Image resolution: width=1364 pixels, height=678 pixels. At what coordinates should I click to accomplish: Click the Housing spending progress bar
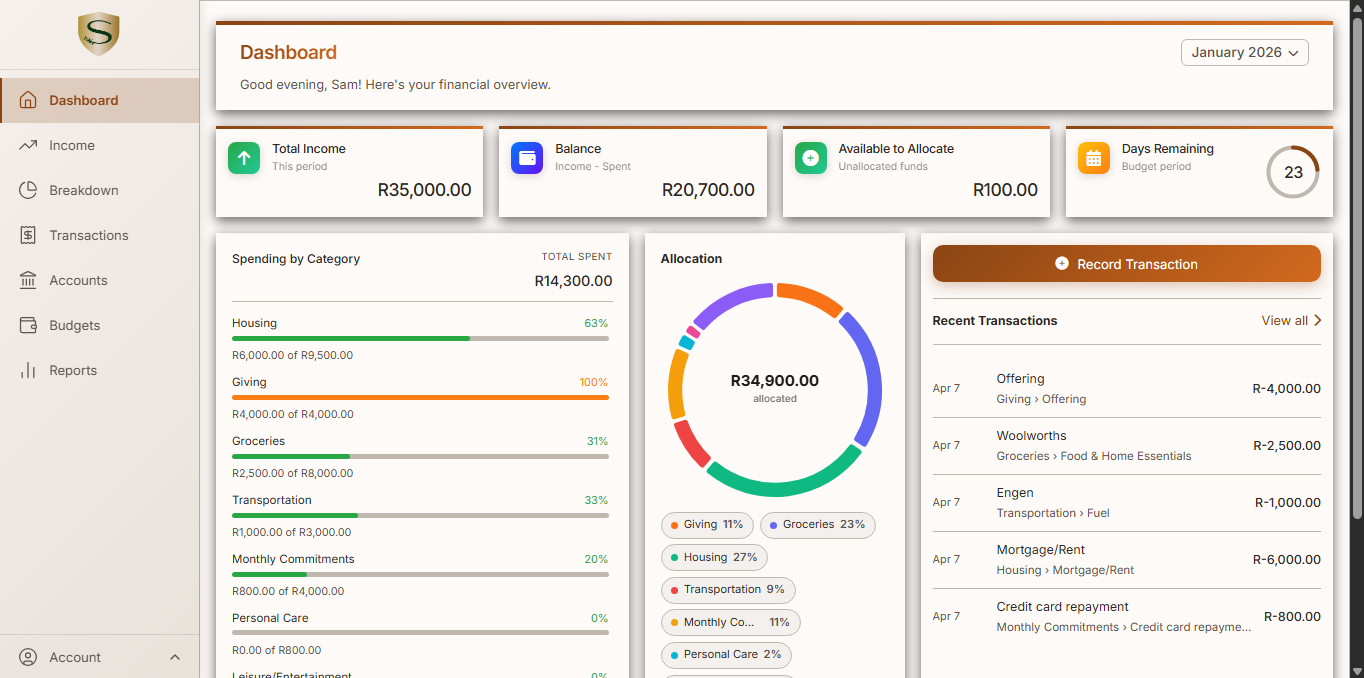(420, 339)
